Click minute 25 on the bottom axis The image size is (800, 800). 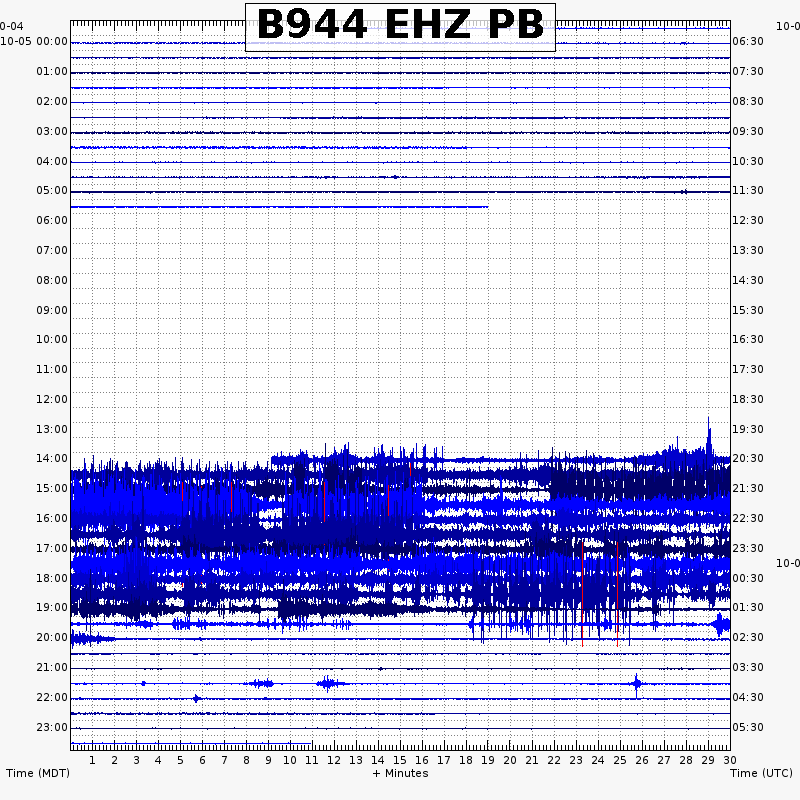(x=620, y=760)
